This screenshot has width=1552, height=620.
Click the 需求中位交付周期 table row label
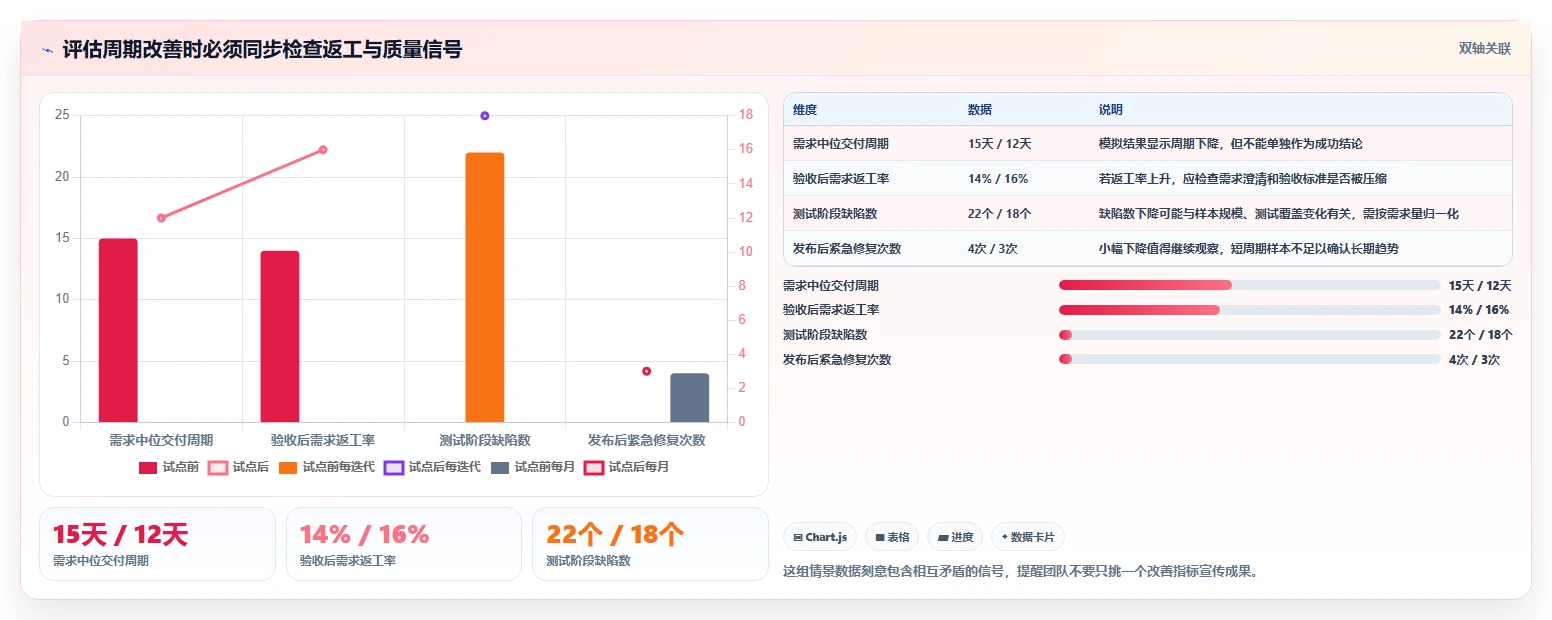tap(841, 144)
